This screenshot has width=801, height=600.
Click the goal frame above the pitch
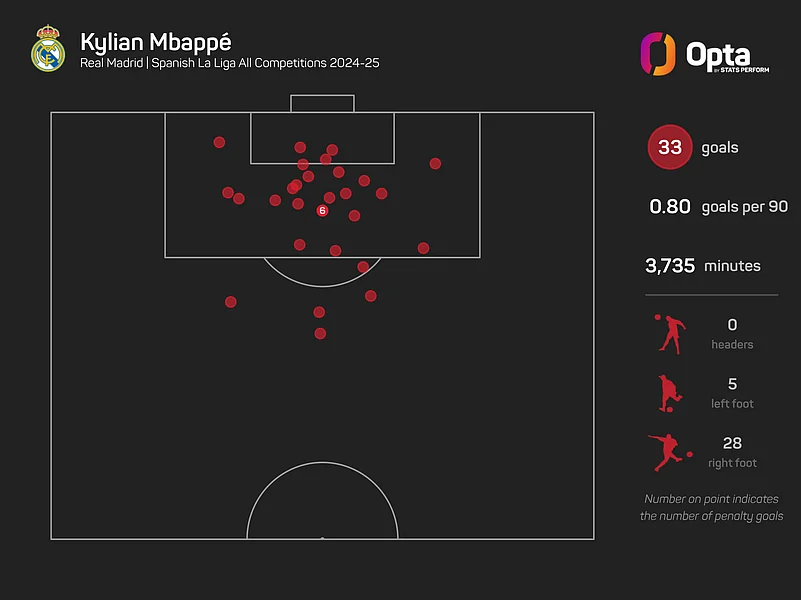coord(322,104)
